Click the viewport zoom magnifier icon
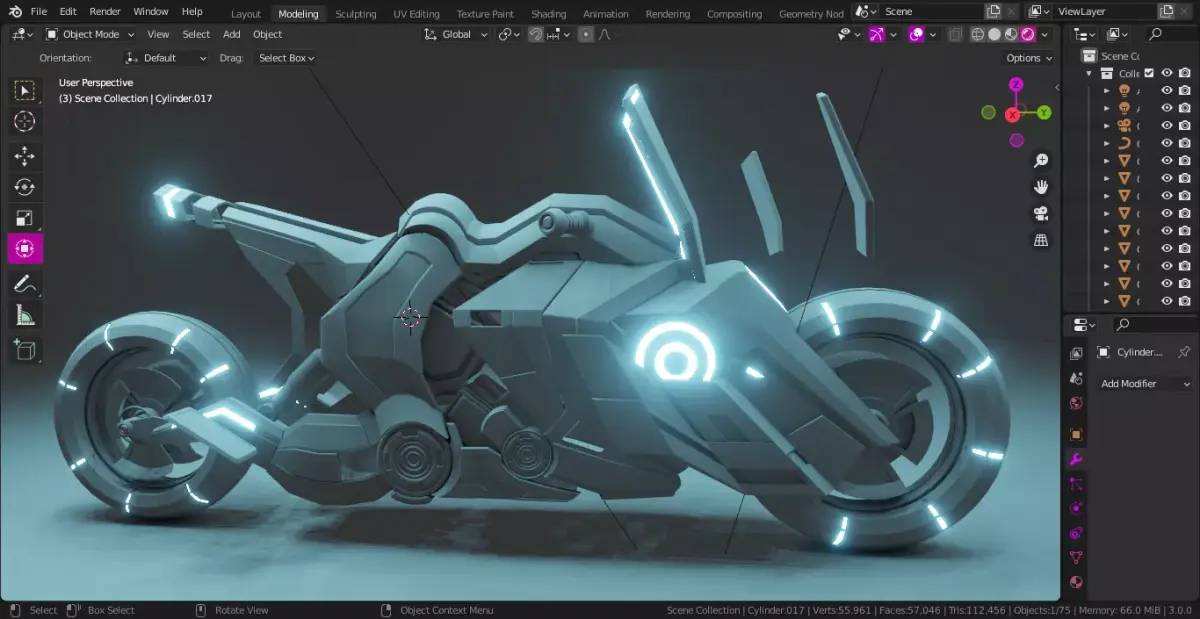 1041,161
